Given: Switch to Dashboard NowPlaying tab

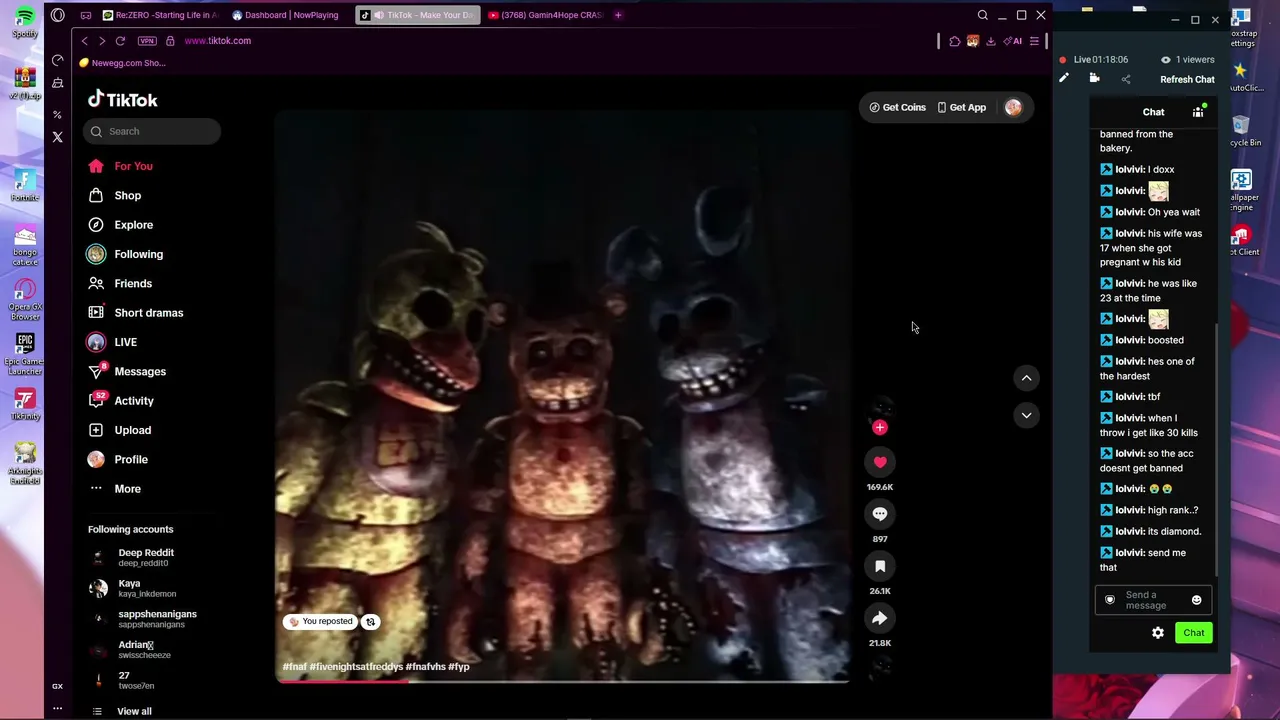Looking at the screenshot, I should coord(288,15).
